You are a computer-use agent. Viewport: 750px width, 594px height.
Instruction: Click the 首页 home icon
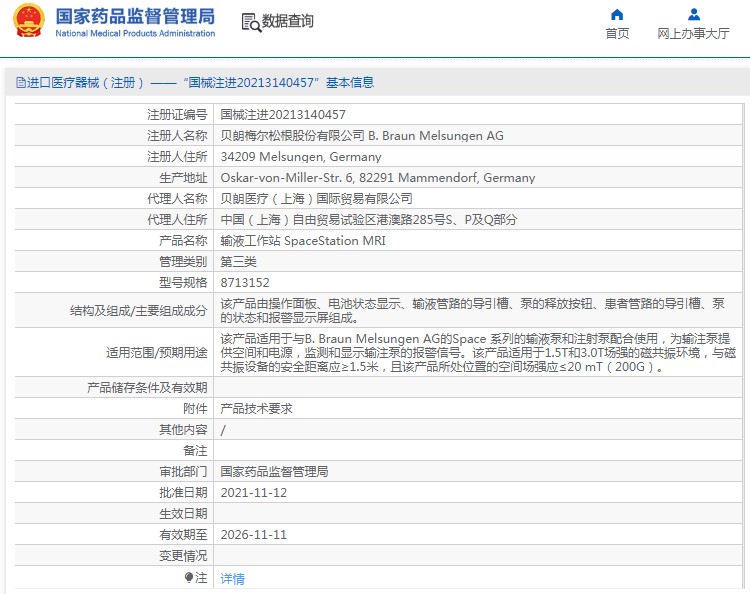click(617, 15)
